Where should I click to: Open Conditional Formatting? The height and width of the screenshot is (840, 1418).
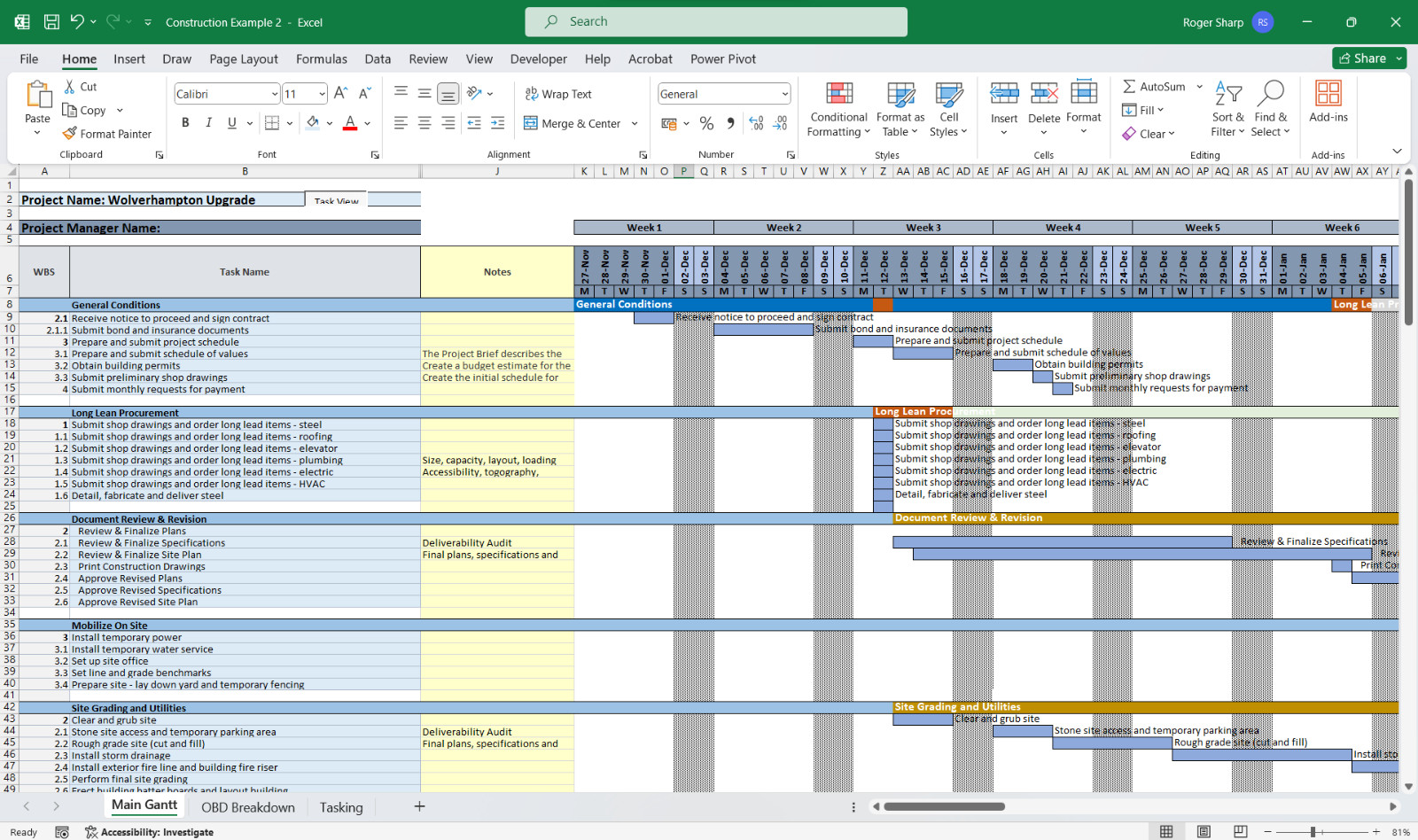point(838,109)
